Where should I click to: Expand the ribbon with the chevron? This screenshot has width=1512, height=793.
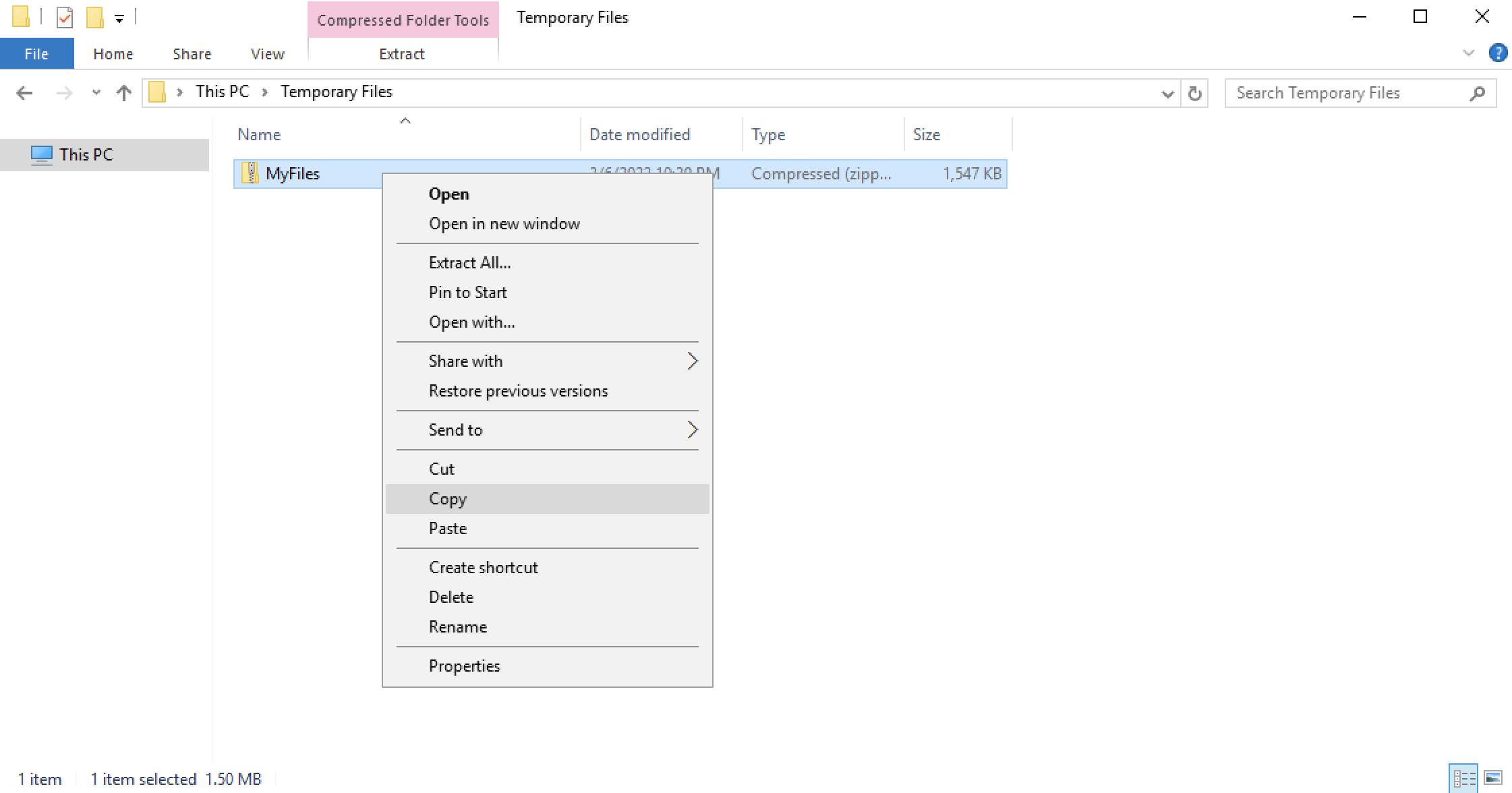pos(1468,53)
